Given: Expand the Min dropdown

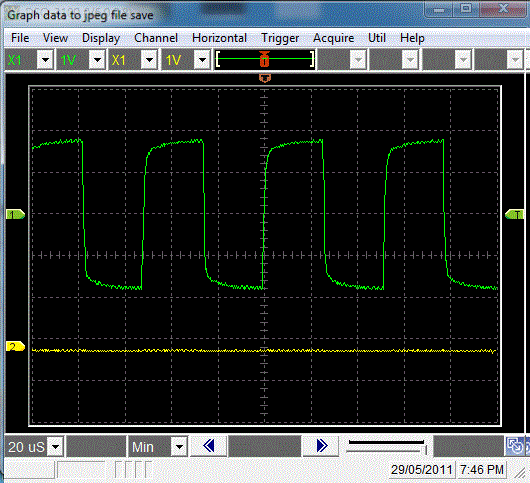Looking at the screenshot, I should (x=179, y=447).
